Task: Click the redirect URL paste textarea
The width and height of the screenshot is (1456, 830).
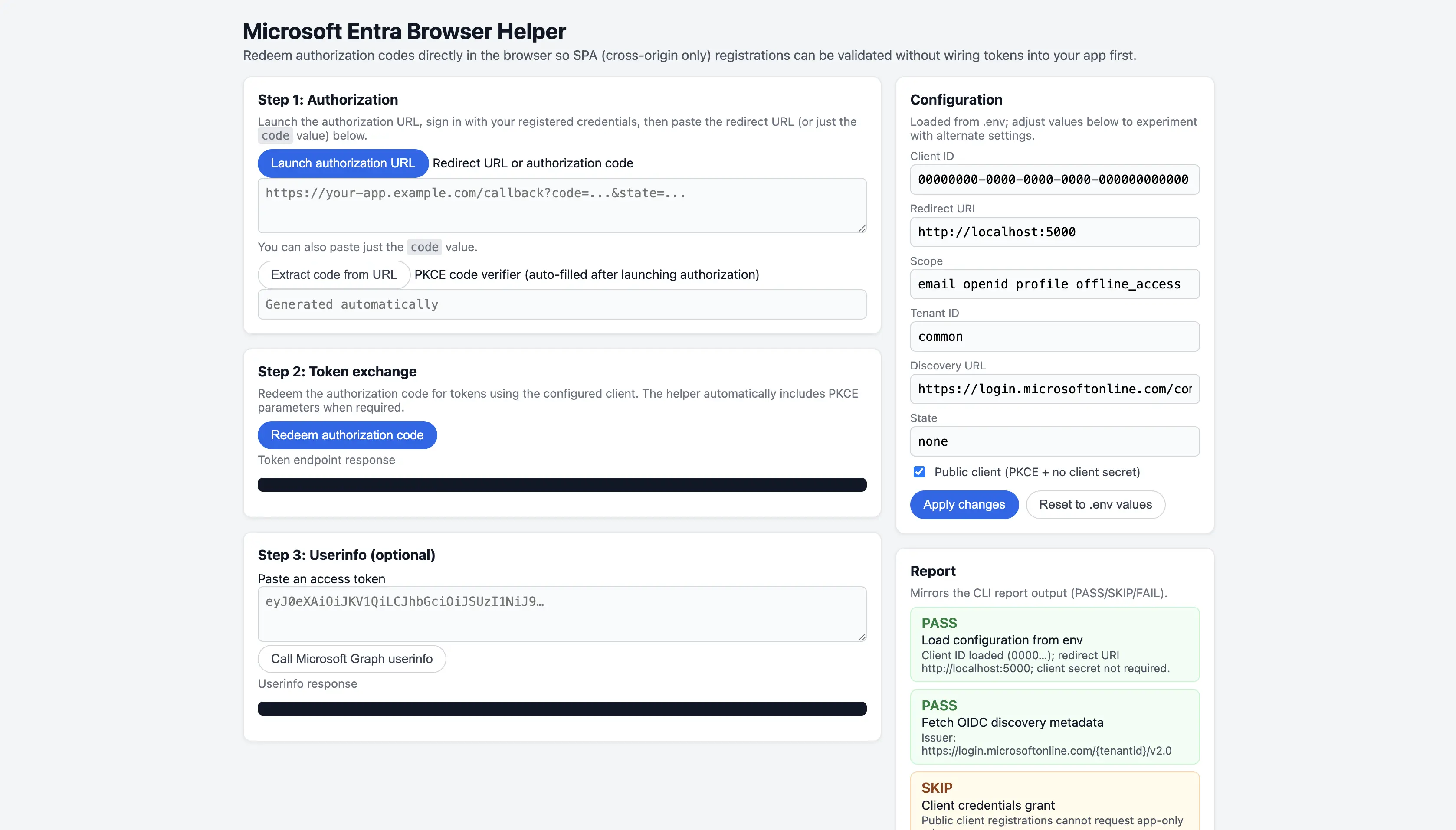Action: click(562, 205)
